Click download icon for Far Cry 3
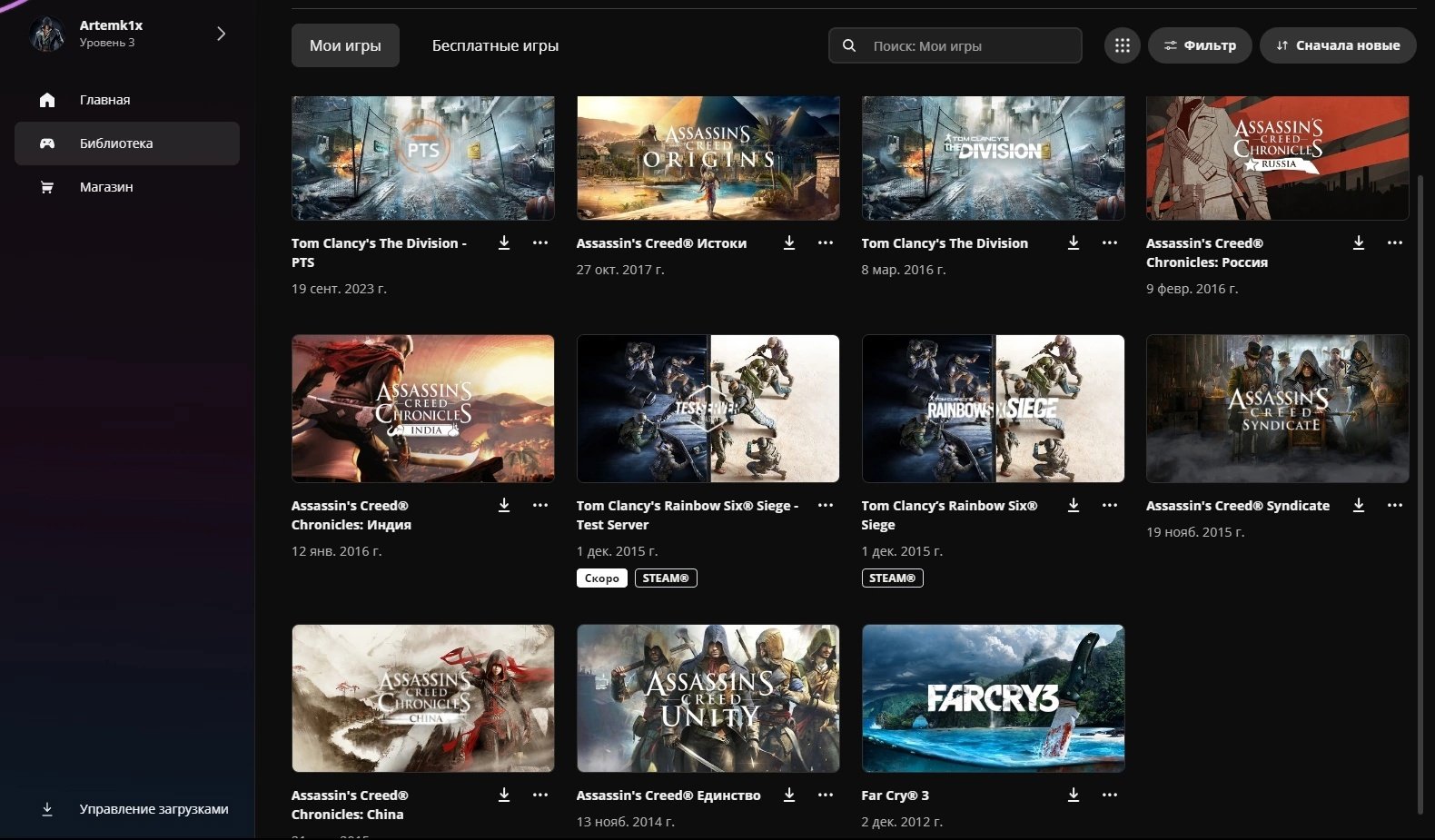1435x840 pixels. [x=1074, y=795]
